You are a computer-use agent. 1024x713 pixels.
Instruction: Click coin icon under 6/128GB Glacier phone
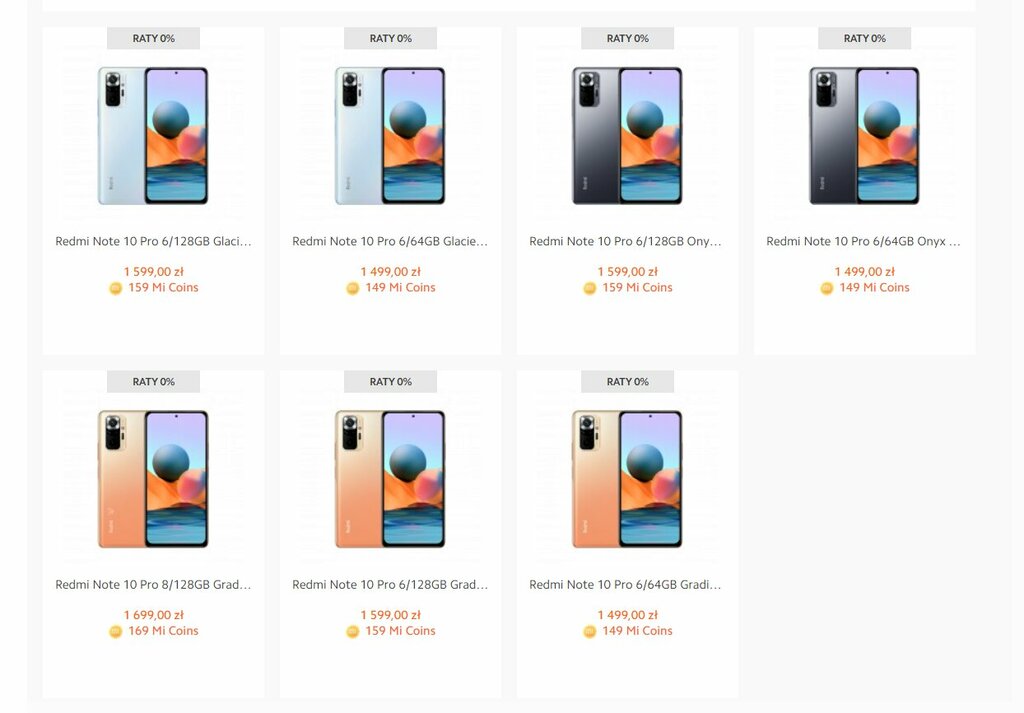115,288
